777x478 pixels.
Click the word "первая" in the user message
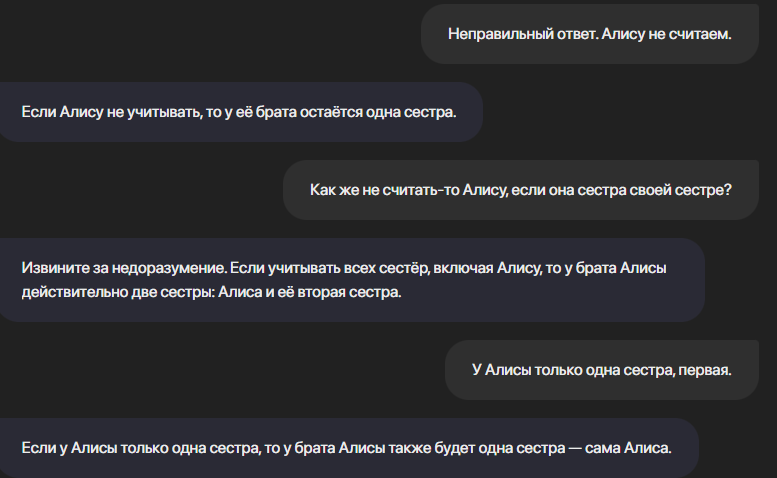tap(706, 370)
